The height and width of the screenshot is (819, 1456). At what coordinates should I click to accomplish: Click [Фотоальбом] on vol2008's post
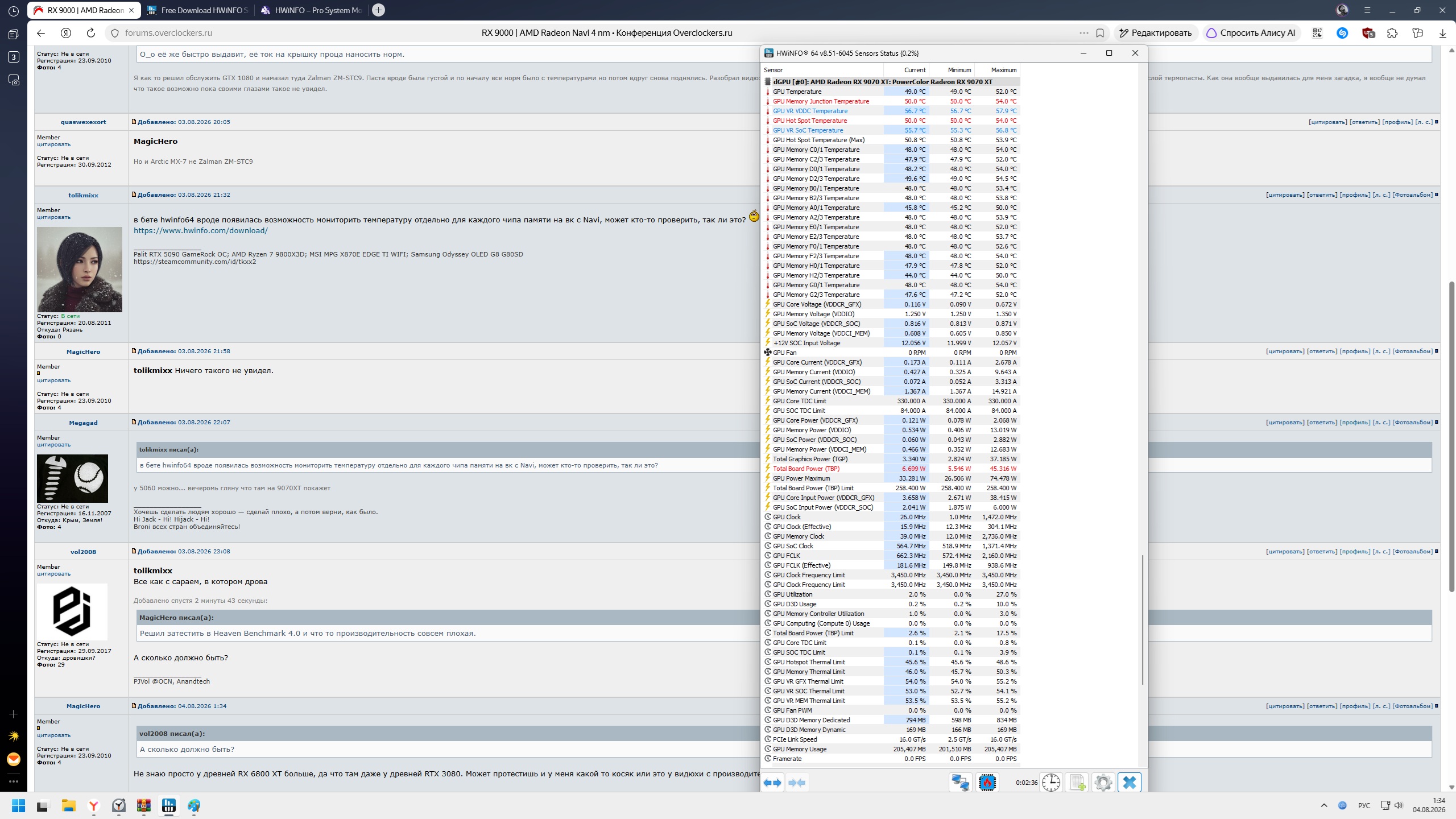click(x=1413, y=551)
